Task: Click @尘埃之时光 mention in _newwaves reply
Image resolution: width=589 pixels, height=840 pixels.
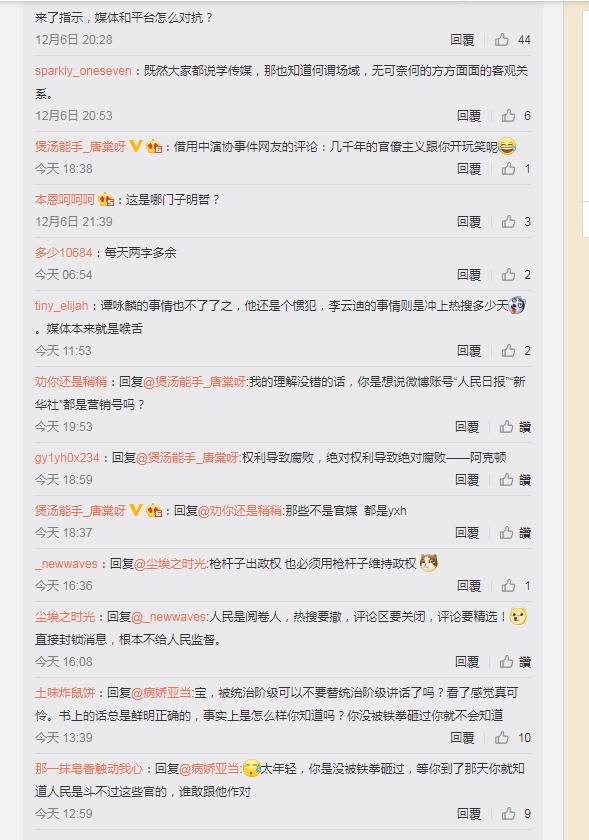Action: click(170, 564)
